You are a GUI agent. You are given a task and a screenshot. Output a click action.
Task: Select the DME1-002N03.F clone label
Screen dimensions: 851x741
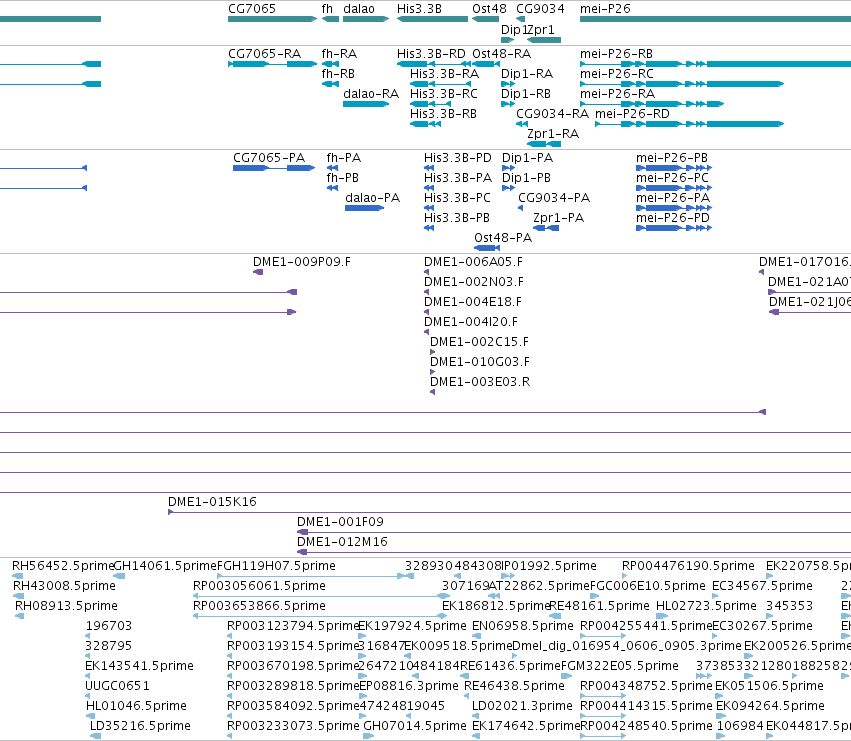click(x=473, y=282)
